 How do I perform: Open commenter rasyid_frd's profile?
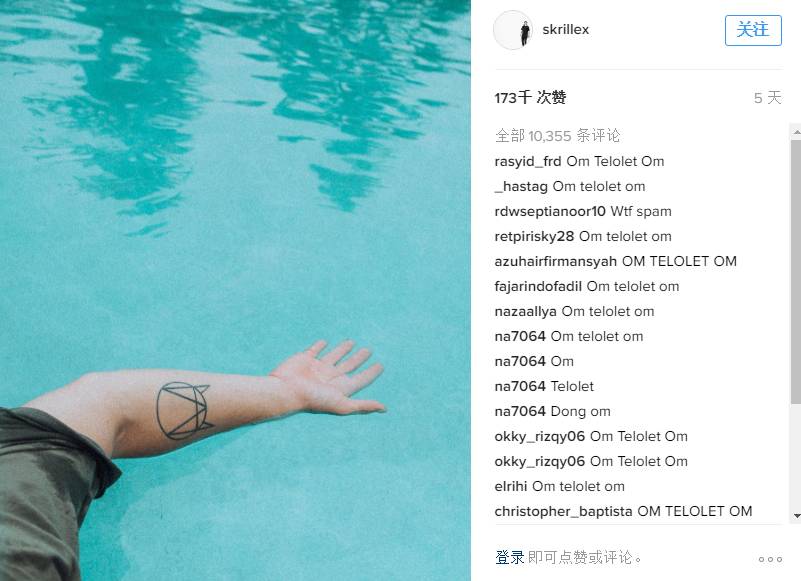(x=528, y=161)
